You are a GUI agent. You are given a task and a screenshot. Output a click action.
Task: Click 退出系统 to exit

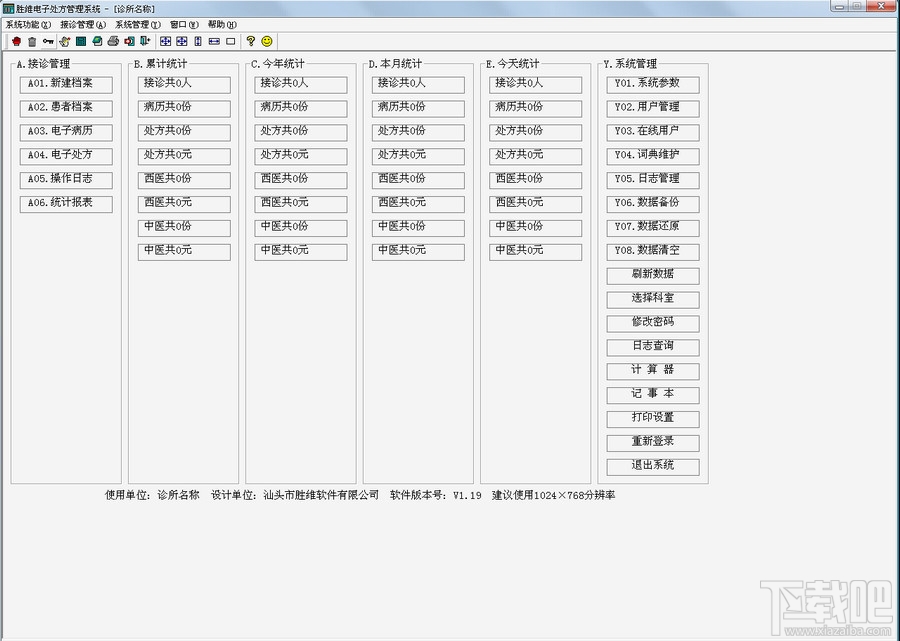tap(653, 467)
